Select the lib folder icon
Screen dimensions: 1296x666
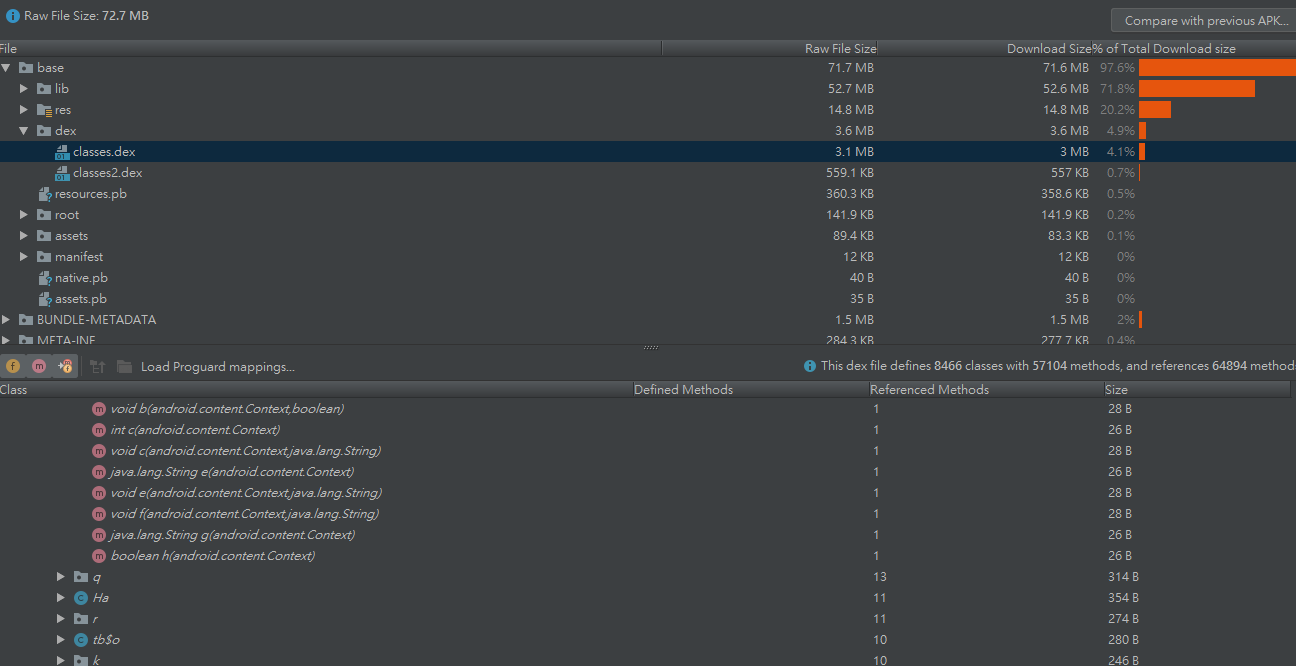(x=44, y=89)
